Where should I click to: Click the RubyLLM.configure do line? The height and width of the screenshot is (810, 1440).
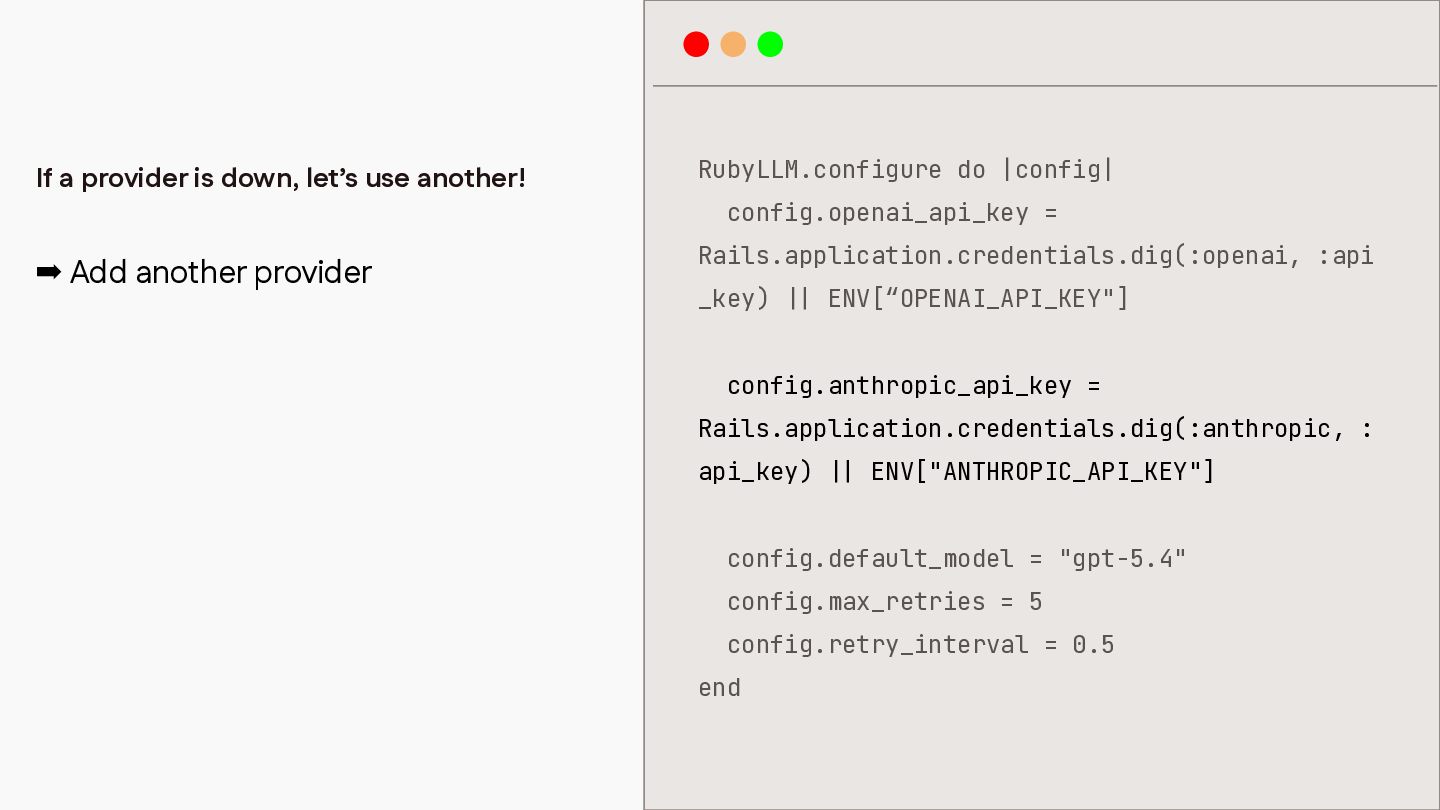906,170
